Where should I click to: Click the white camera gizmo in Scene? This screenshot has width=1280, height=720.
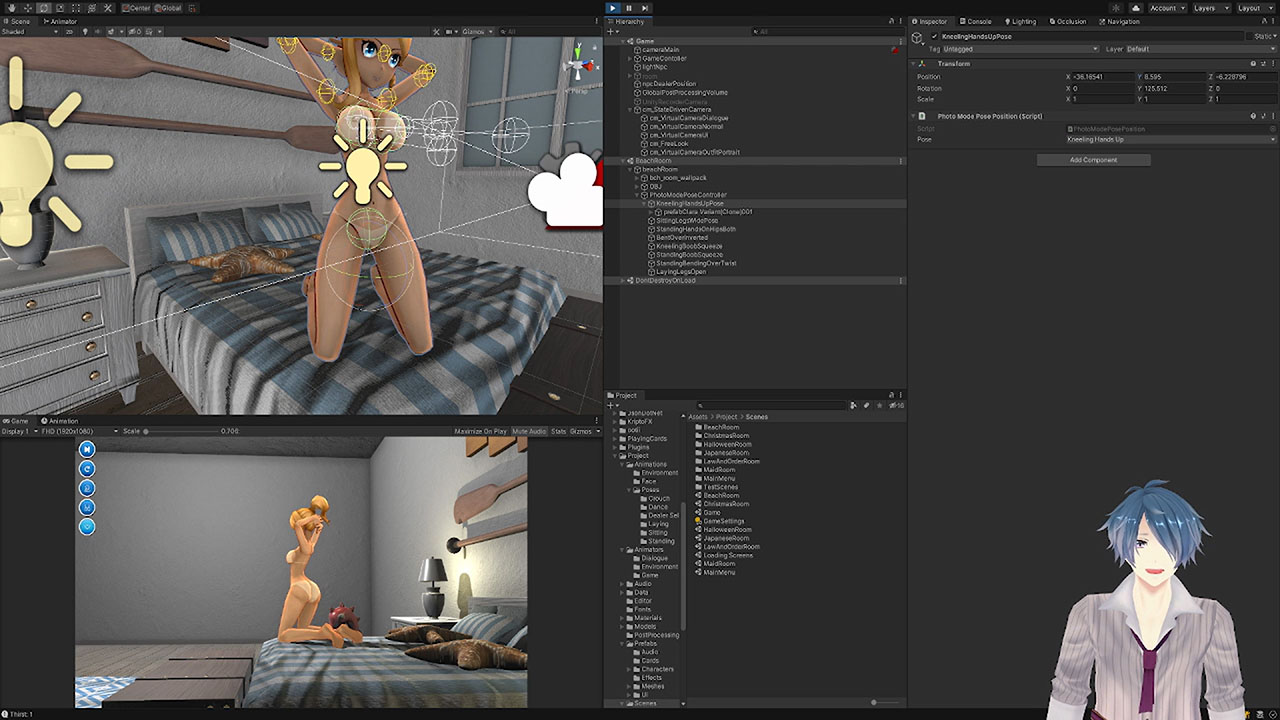click(x=565, y=190)
